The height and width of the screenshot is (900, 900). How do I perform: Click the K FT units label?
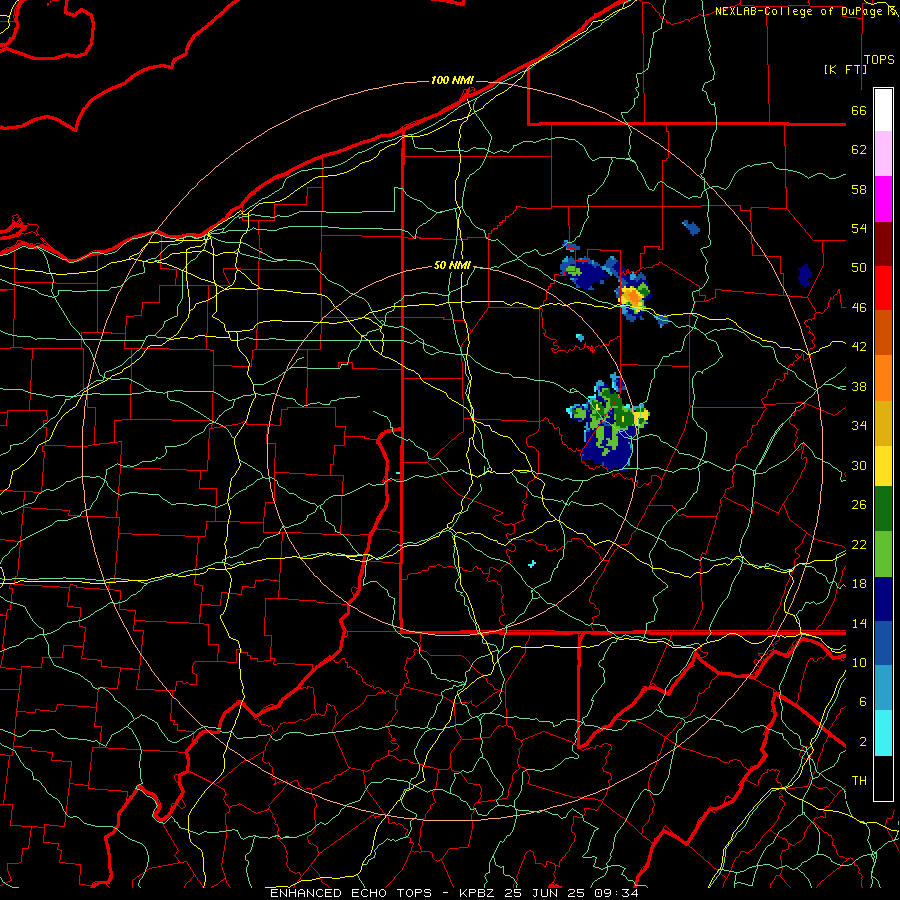[845, 70]
